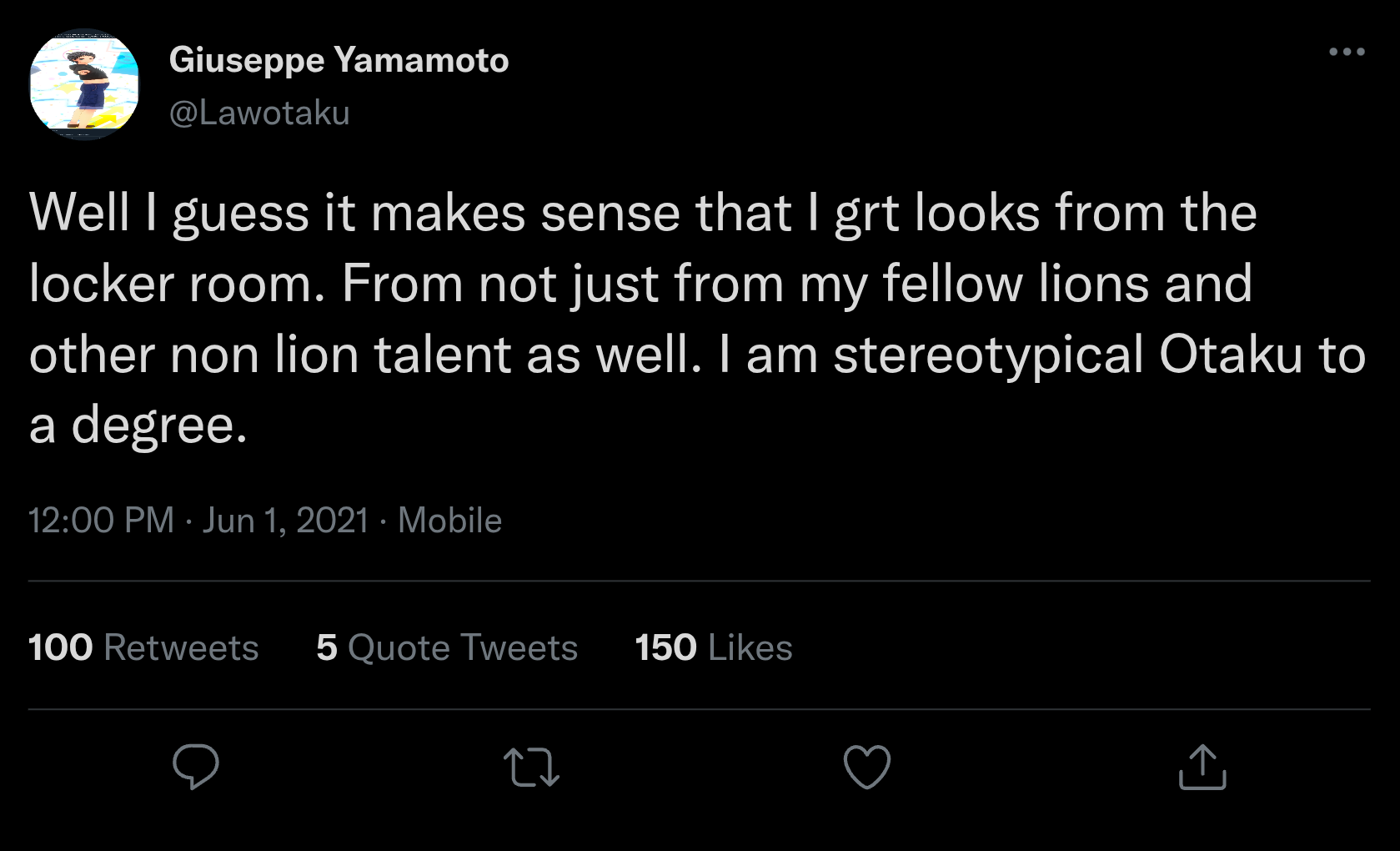The image size is (1400, 851).
Task: Click Giuseppe Yamamoto's profile avatar
Action: [84, 85]
